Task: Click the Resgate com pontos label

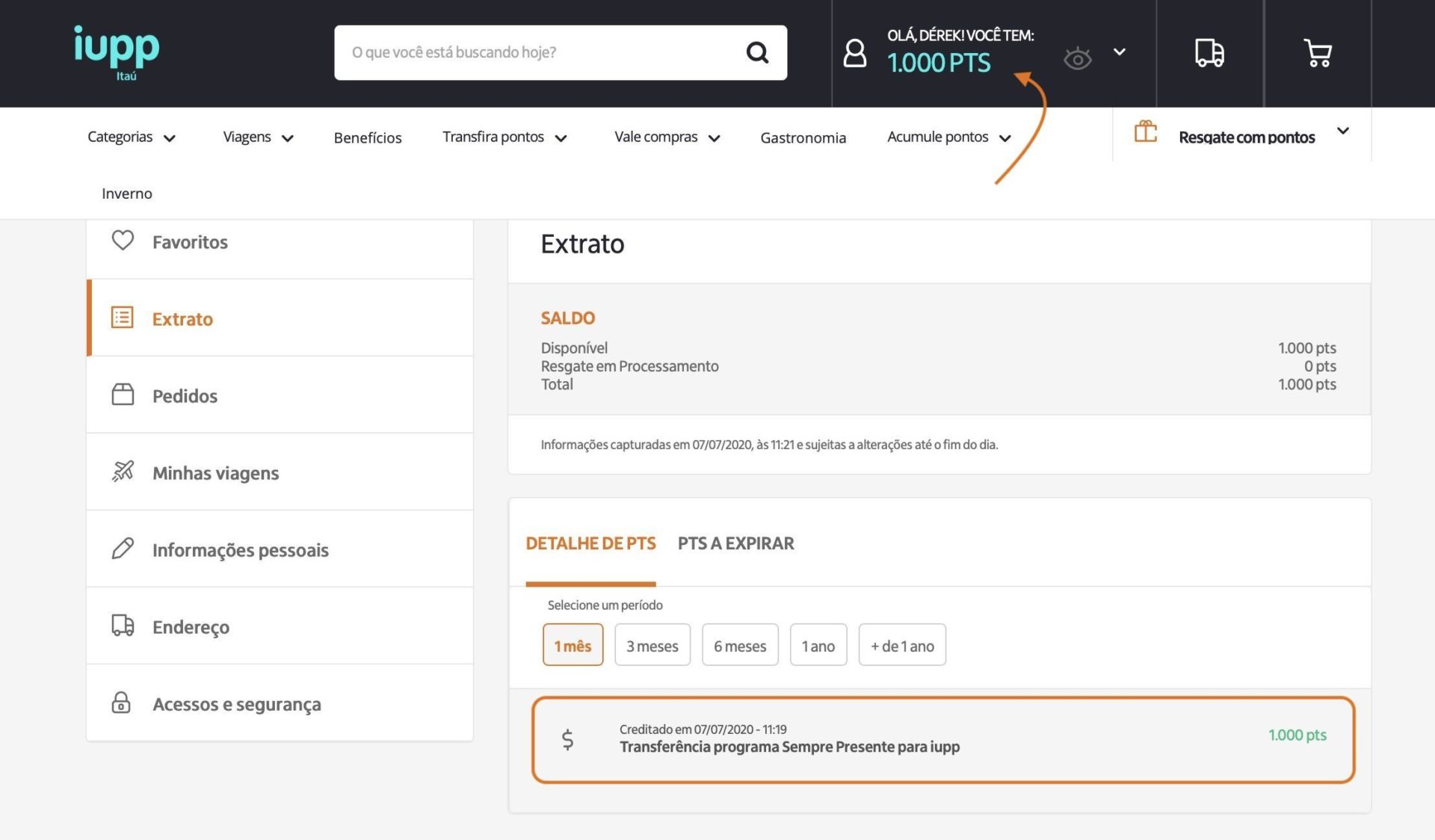Action: pyautogui.click(x=1247, y=138)
